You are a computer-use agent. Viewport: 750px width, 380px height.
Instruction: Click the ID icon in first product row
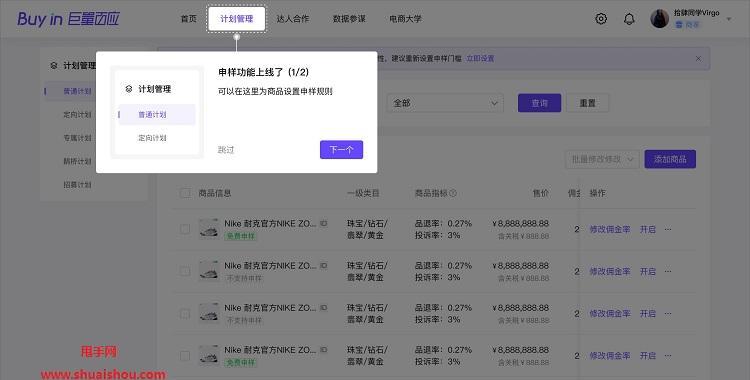[324, 224]
